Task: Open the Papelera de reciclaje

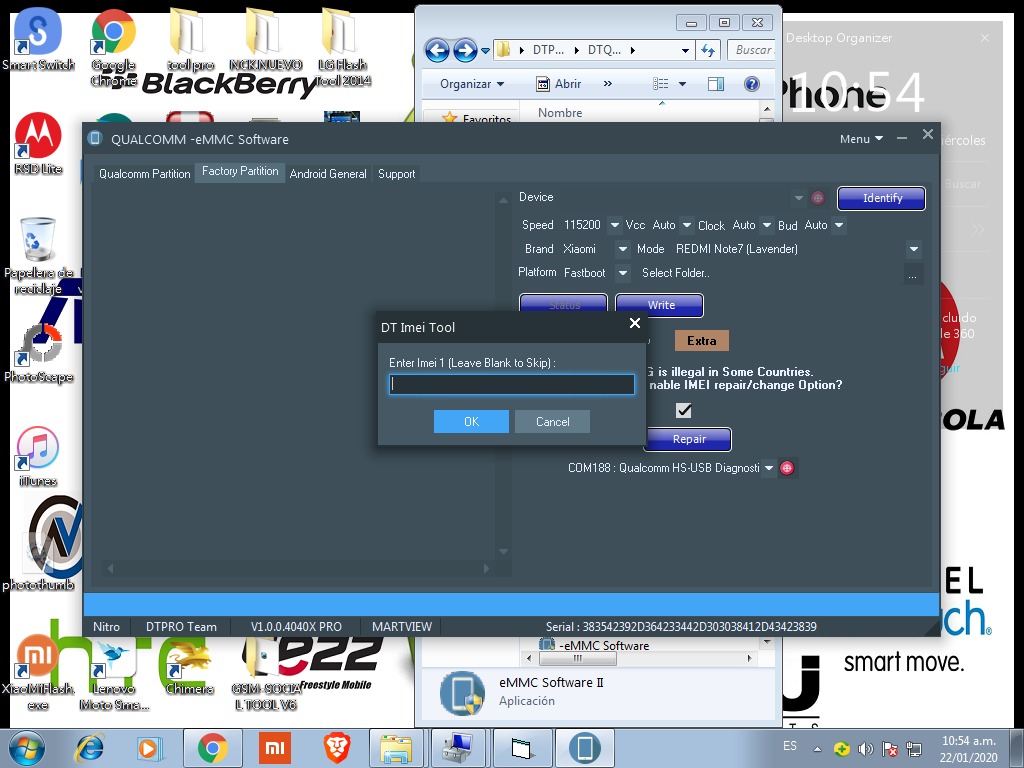Action: pyautogui.click(x=38, y=256)
